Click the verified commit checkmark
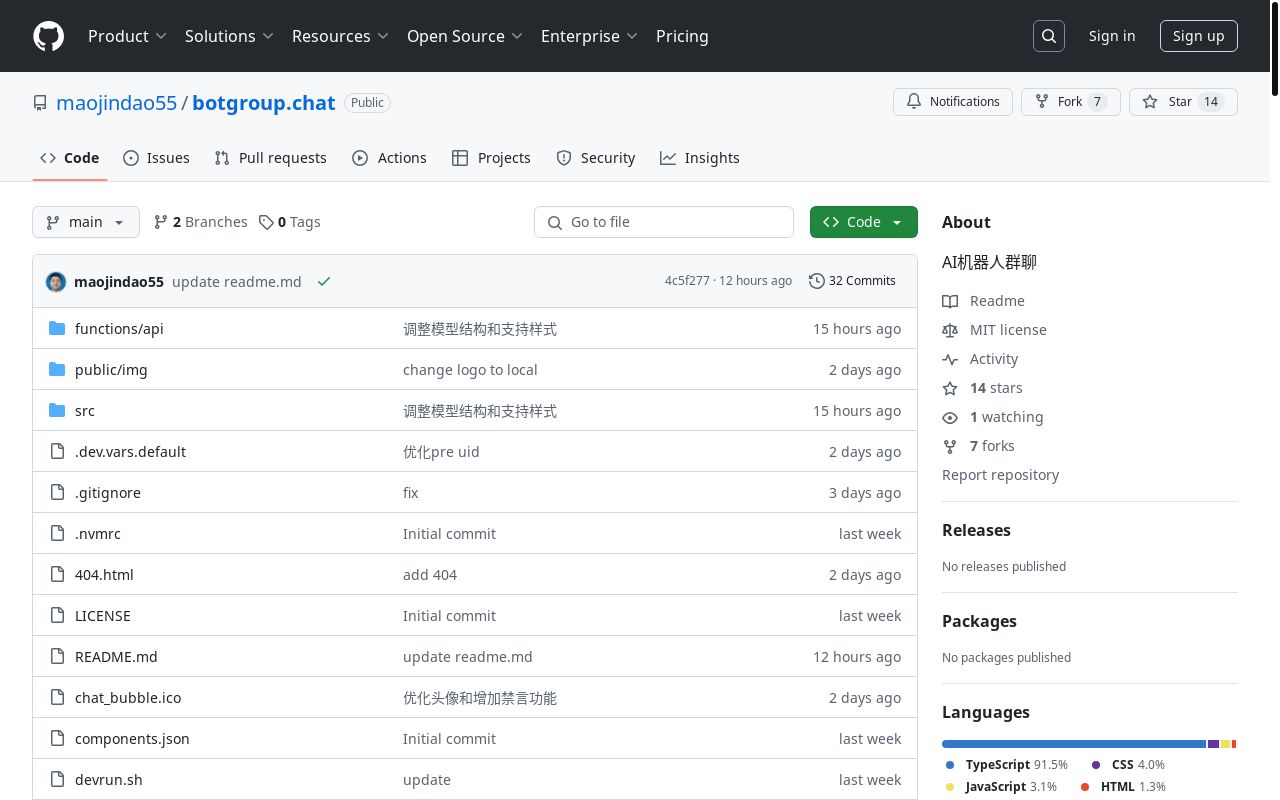 click(324, 281)
